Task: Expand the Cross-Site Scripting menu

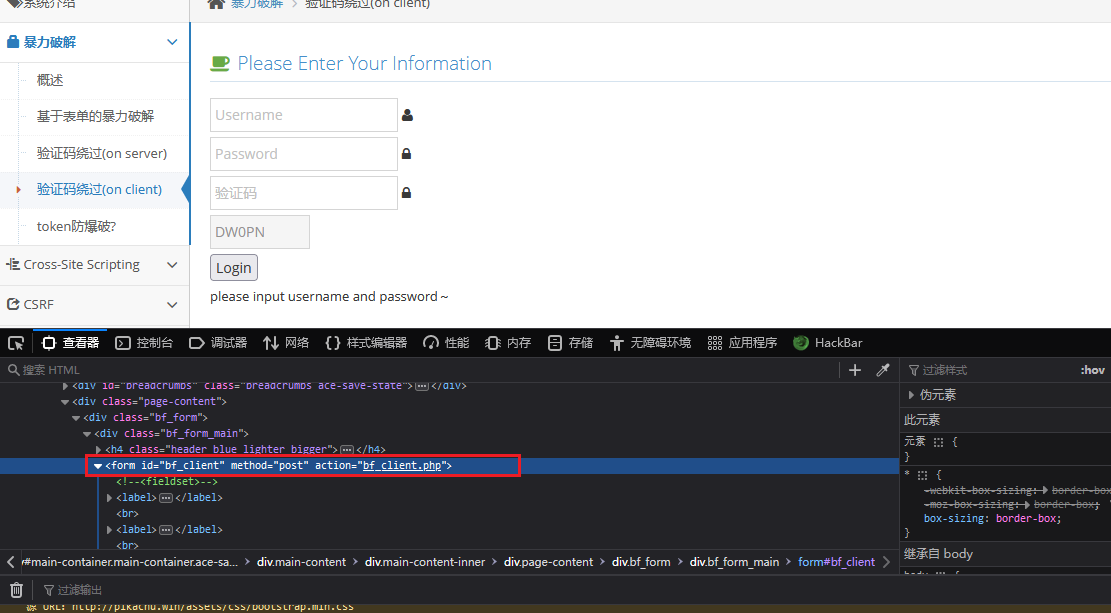Action: click(x=94, y=264)
